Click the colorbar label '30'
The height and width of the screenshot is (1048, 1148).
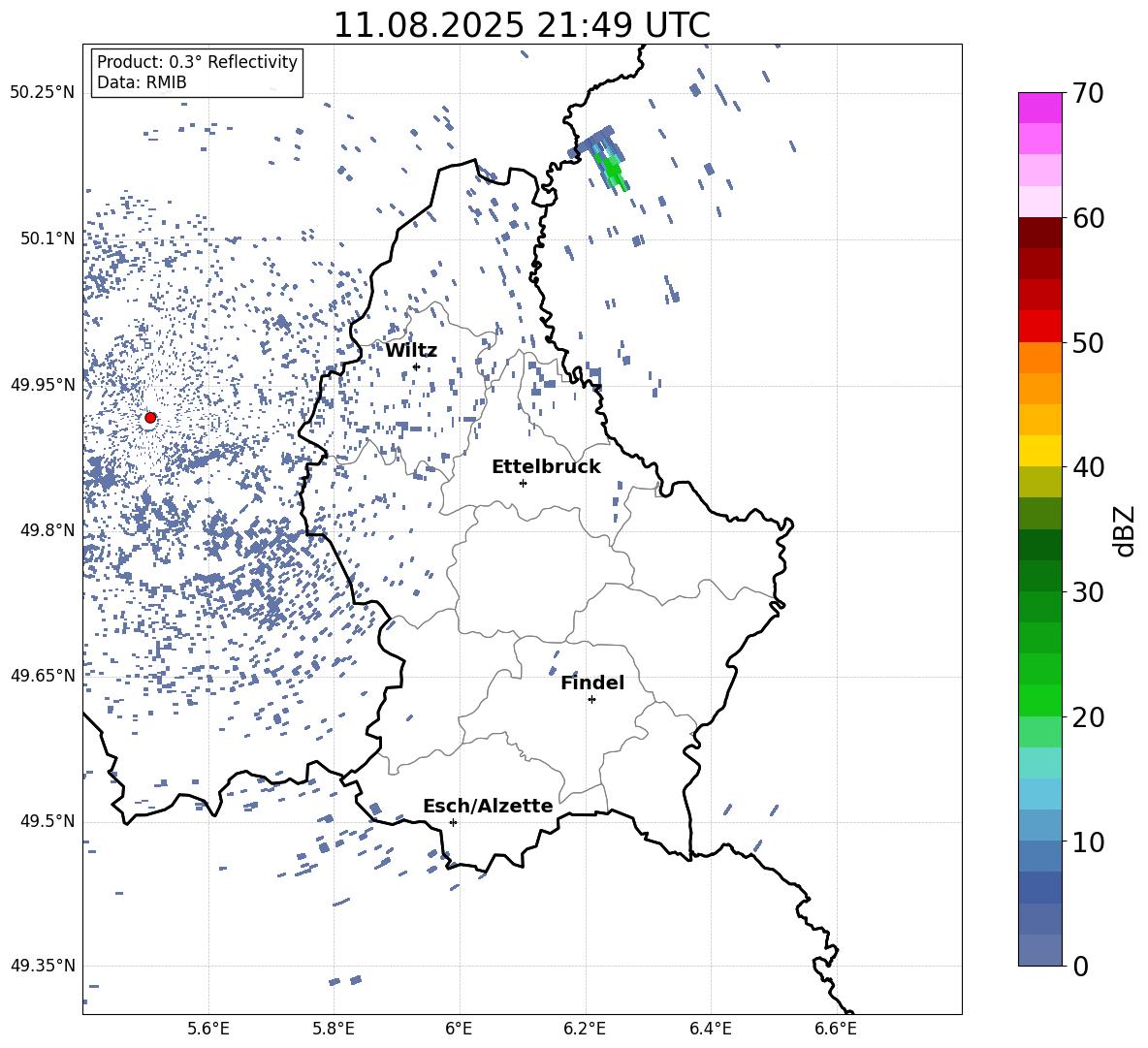[x=1088, y=592]
